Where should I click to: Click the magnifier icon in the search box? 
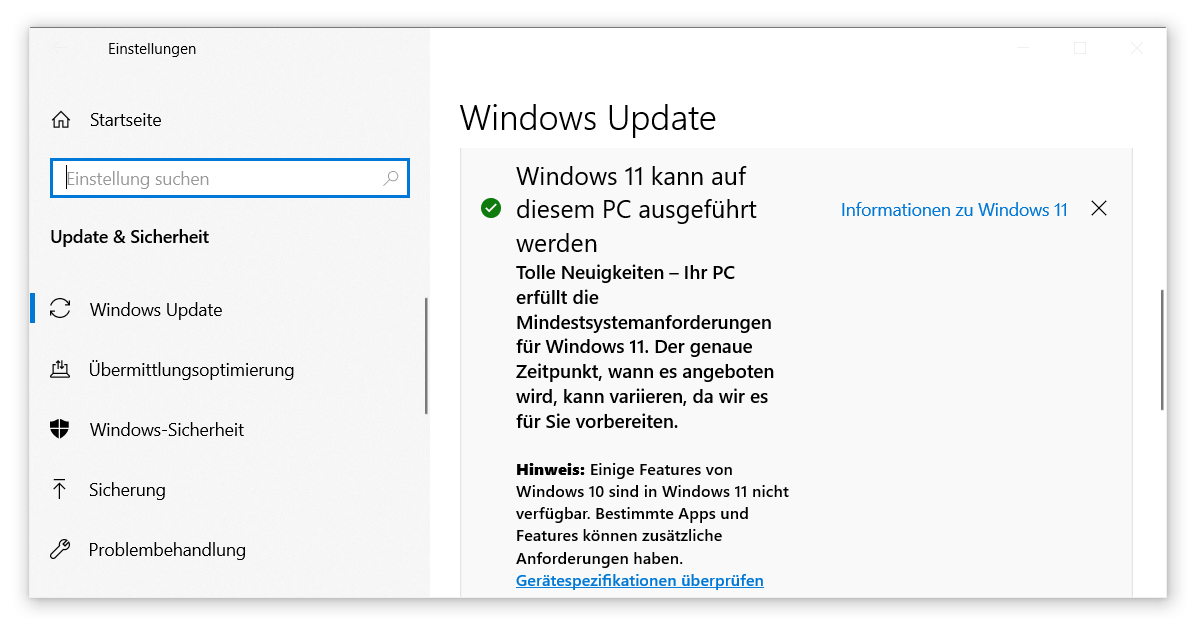pos(392,177)
